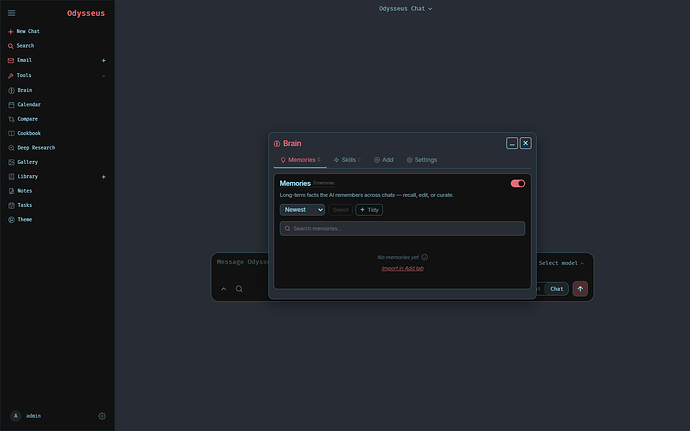Send message with the arrow button

click(x=580, y=289)
